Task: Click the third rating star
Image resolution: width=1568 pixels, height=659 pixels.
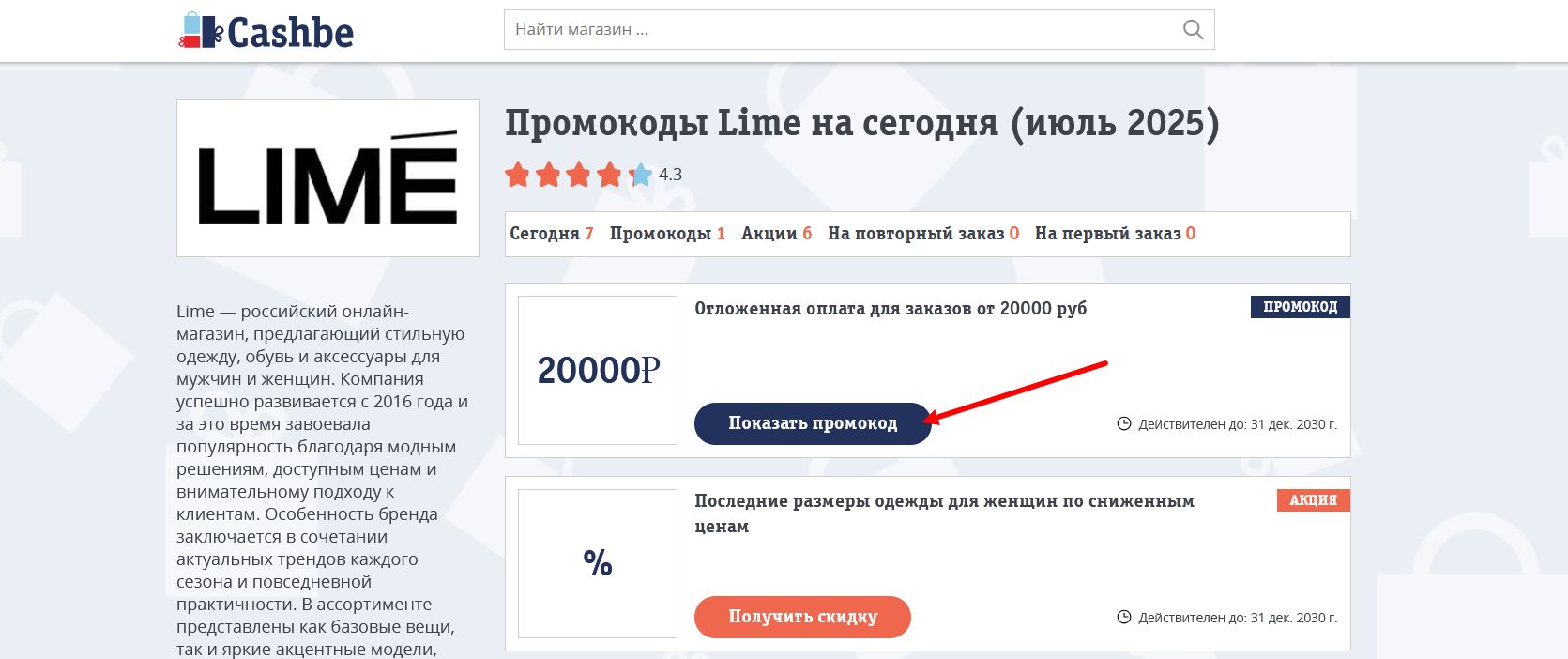Action: point(579,175)
